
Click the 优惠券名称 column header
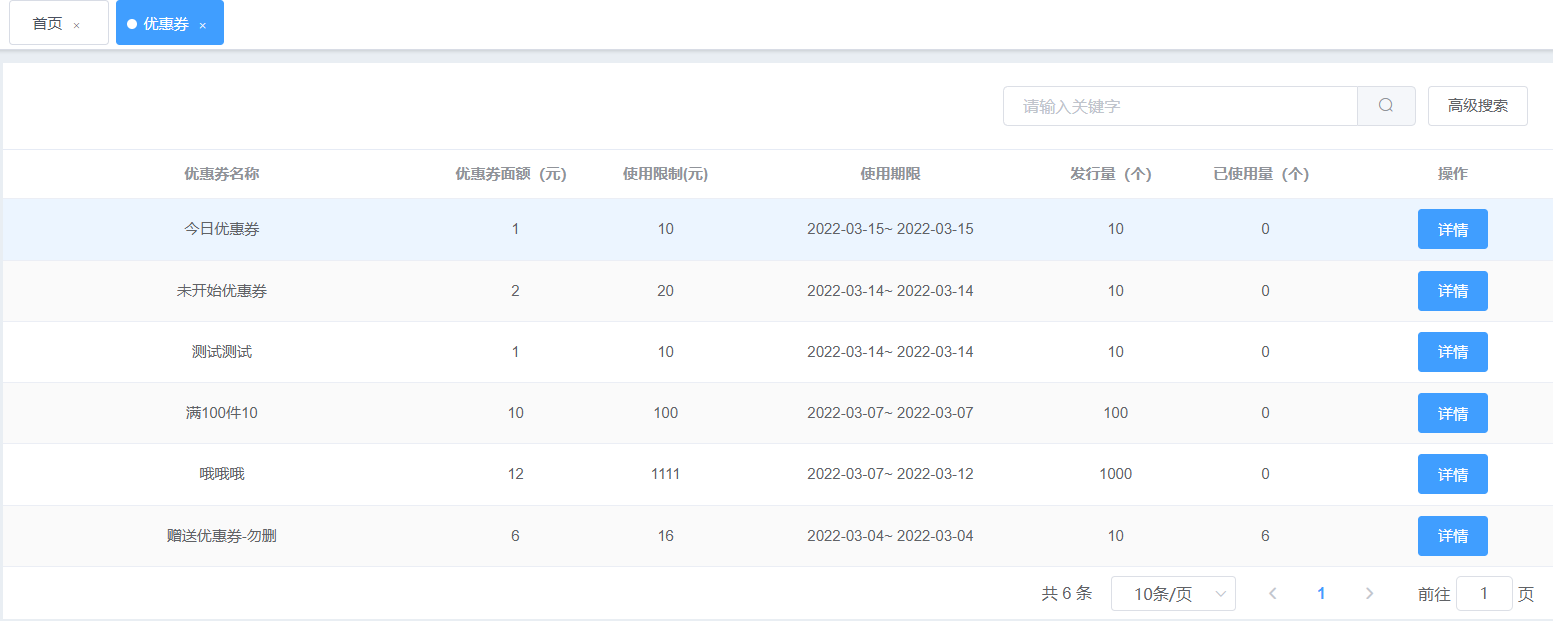pos(222,174)
